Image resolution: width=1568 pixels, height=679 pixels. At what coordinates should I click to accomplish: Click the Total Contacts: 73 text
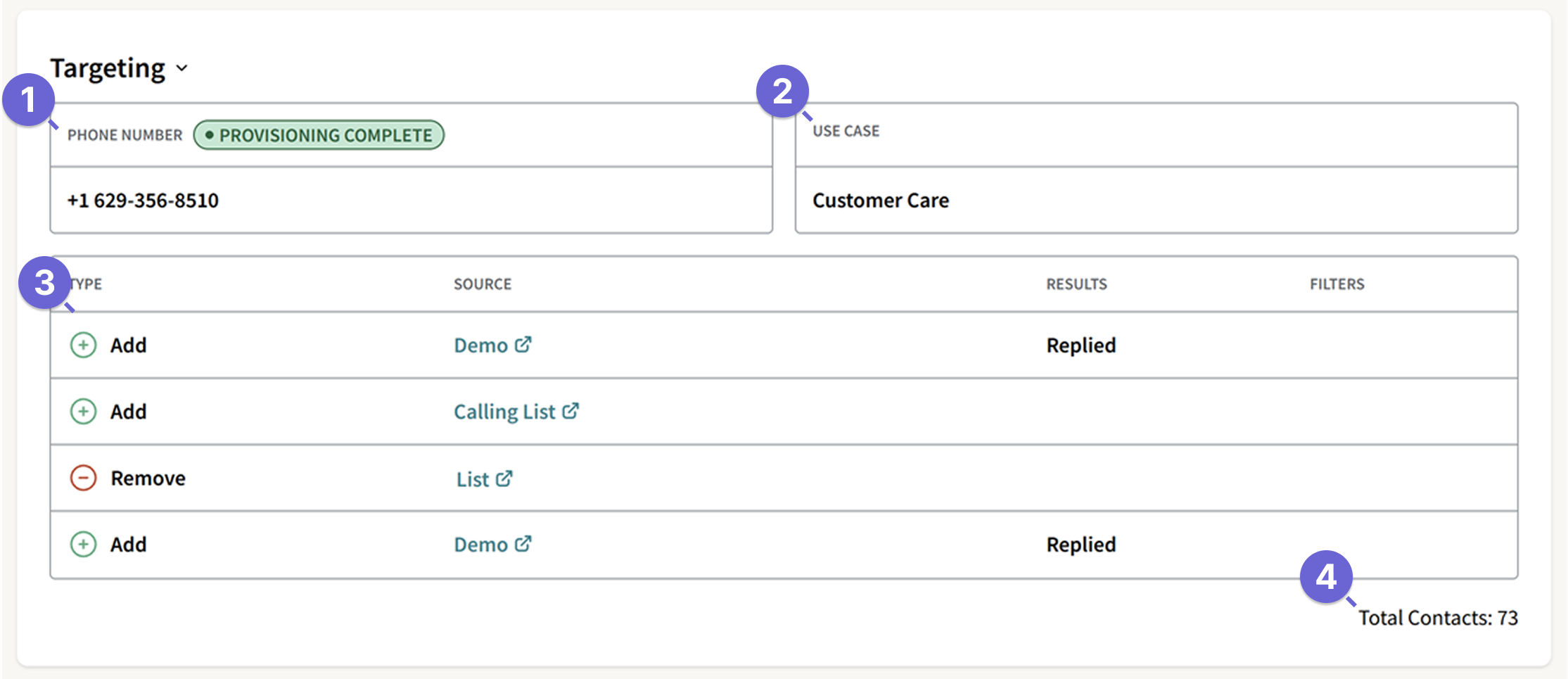click(x=1438, y=618)
